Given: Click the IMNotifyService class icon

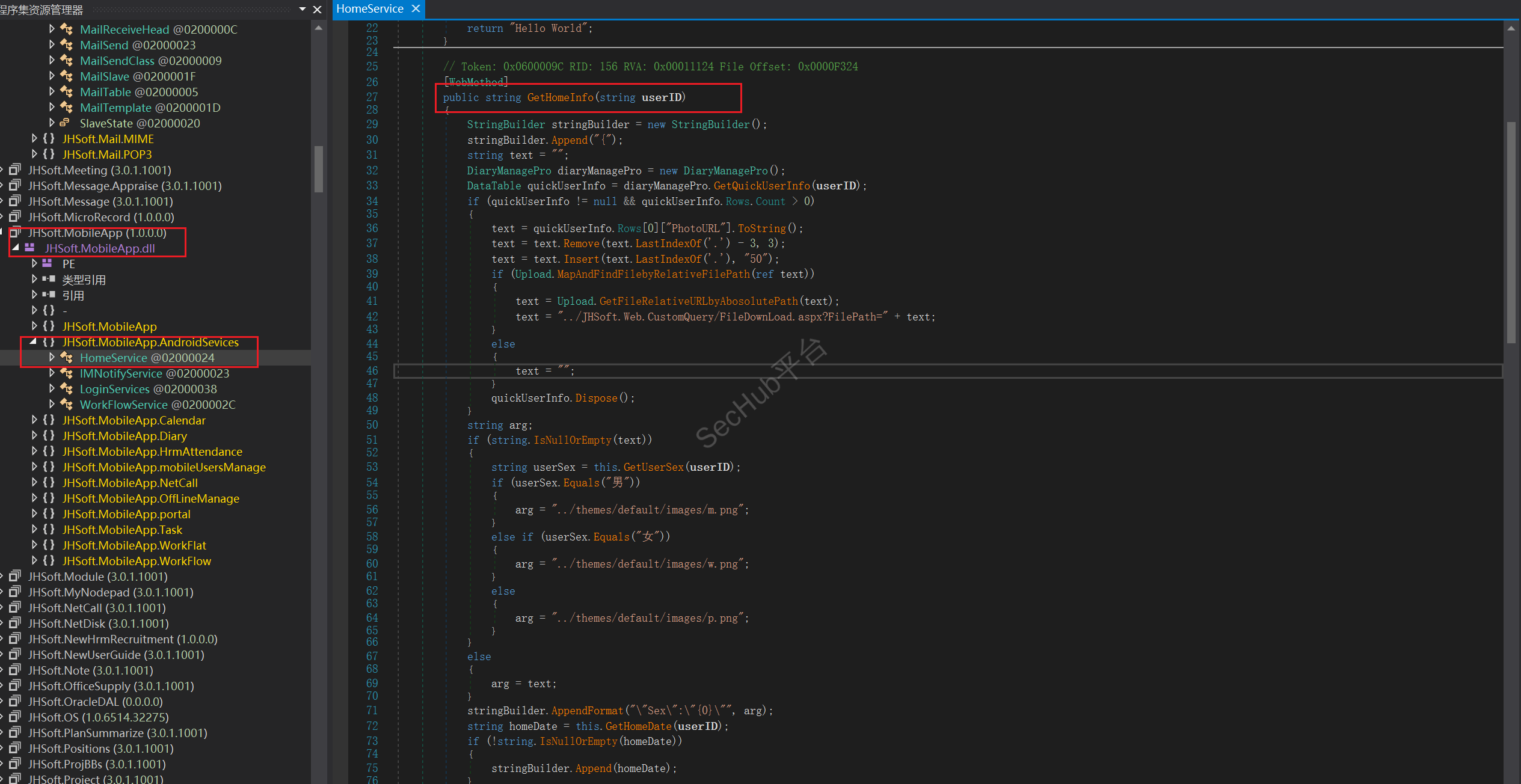Looking at the screenshot, I should pyautogui.click(x=67, y=373).
